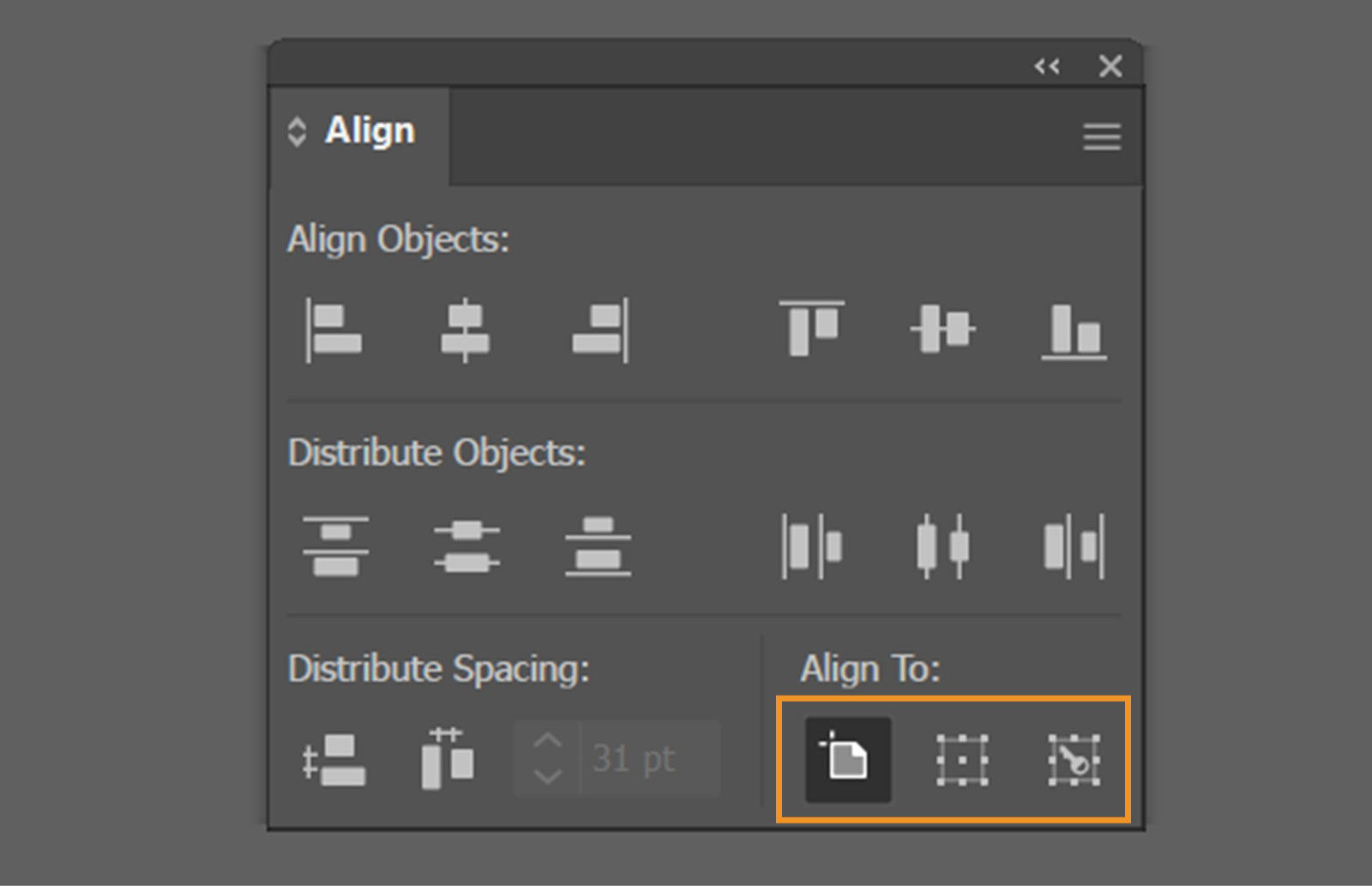Image resolution: width=1372 pixels, height=886 pixels.
Task: Apply Horizontal Distribute Center
Action: pos(942,546)
